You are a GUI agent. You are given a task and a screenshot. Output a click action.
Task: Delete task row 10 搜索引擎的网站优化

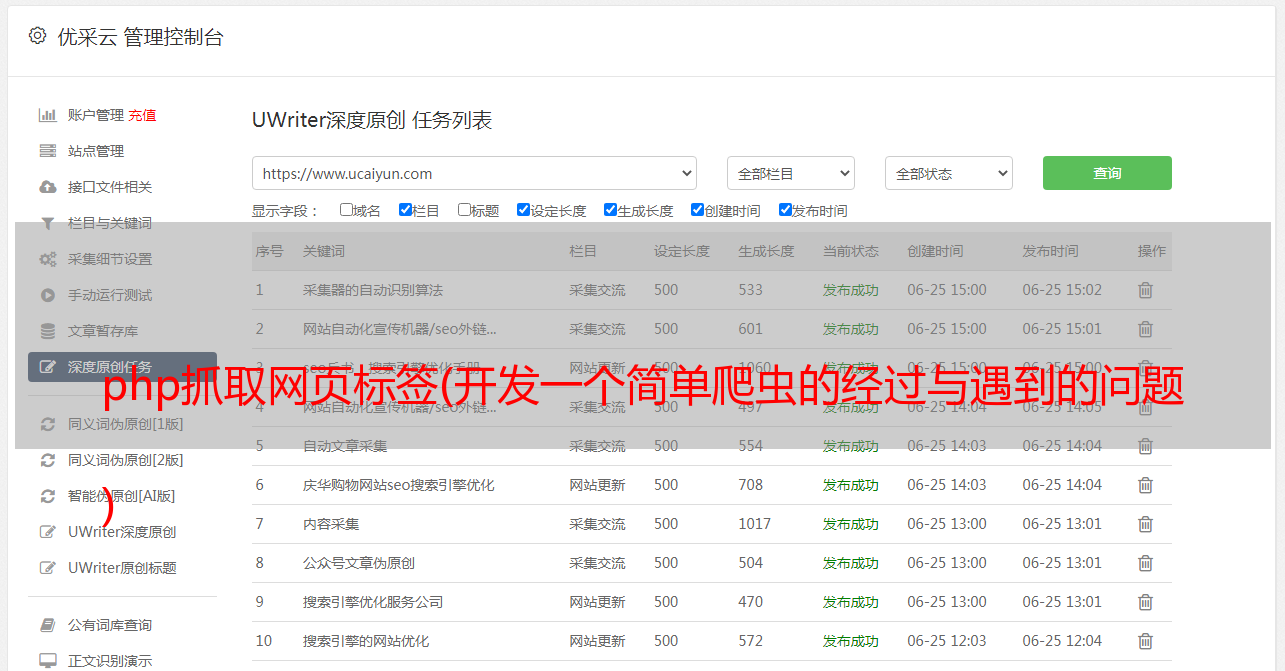point(1145,641)
